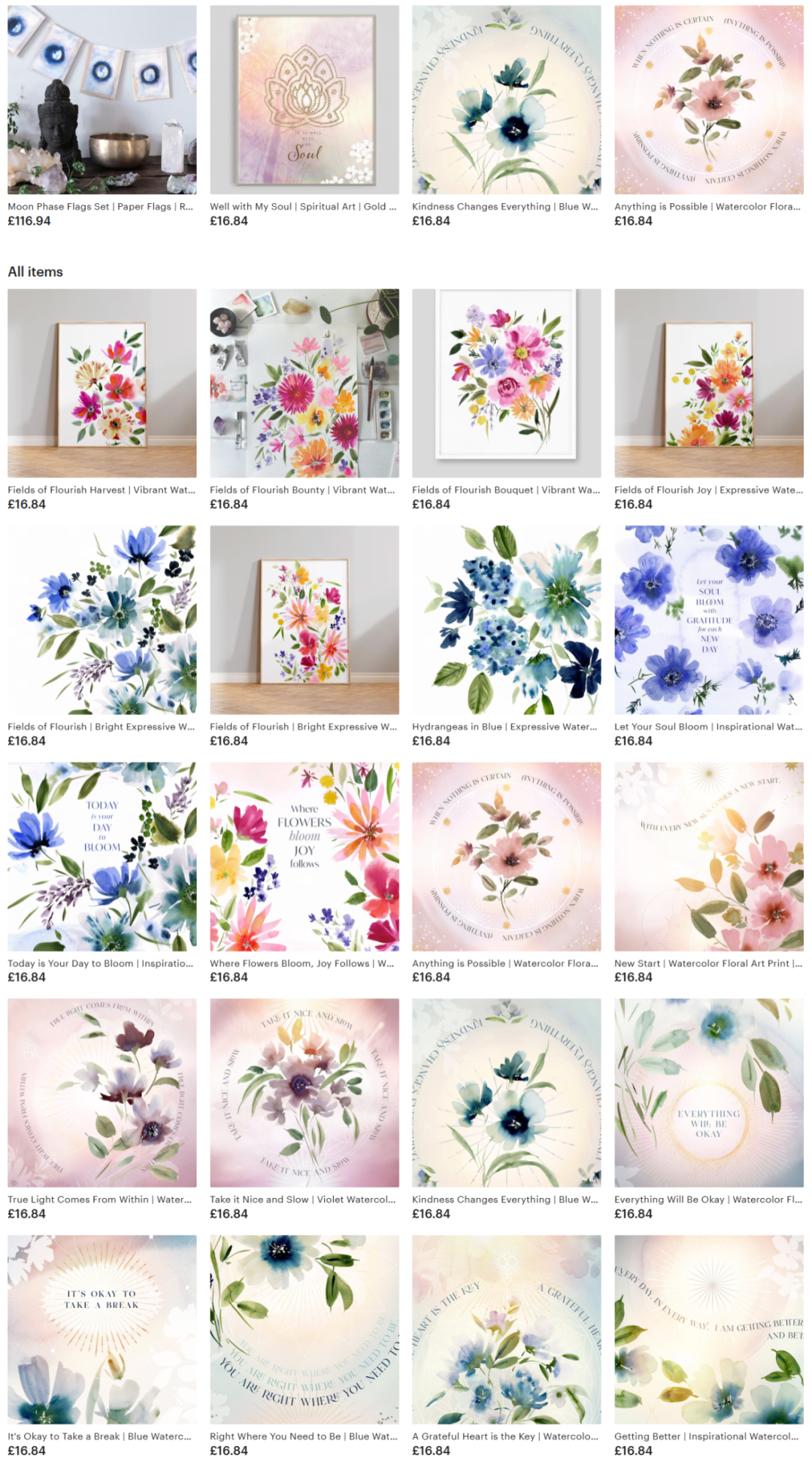
Task: Click Getting Better Inspirational Watercolor title
Action: click(x=707, y=1436)
